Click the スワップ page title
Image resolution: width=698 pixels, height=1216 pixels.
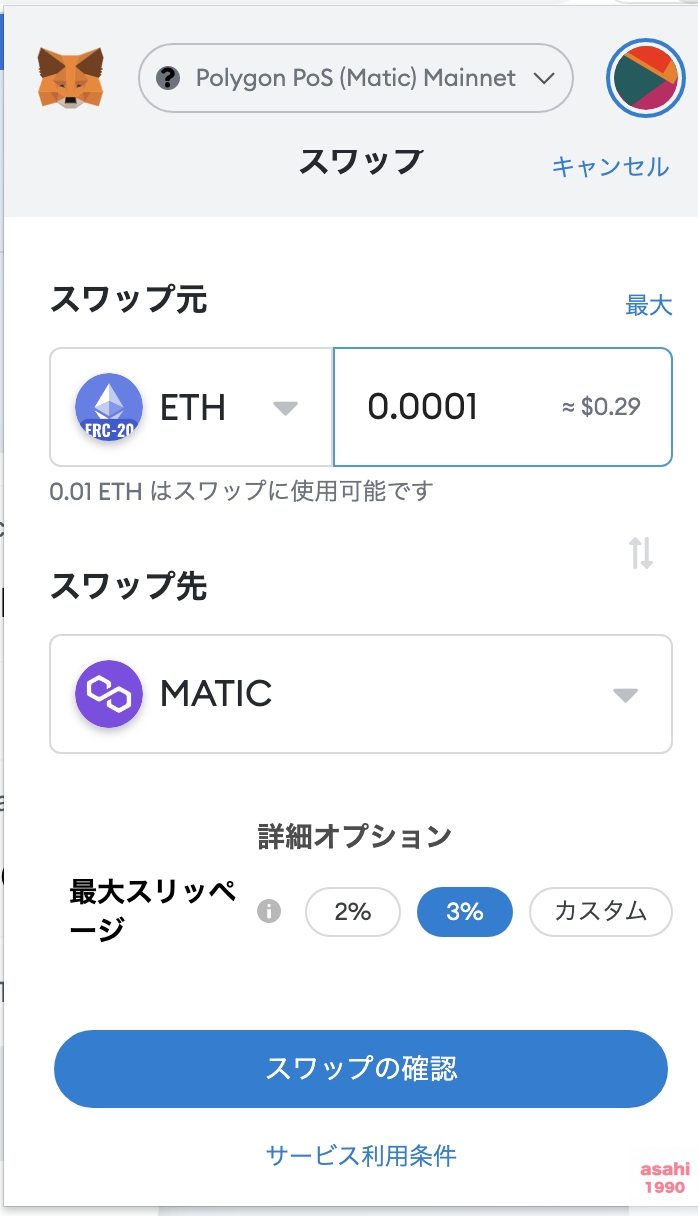pyautogui.click(x=361, y=161)
